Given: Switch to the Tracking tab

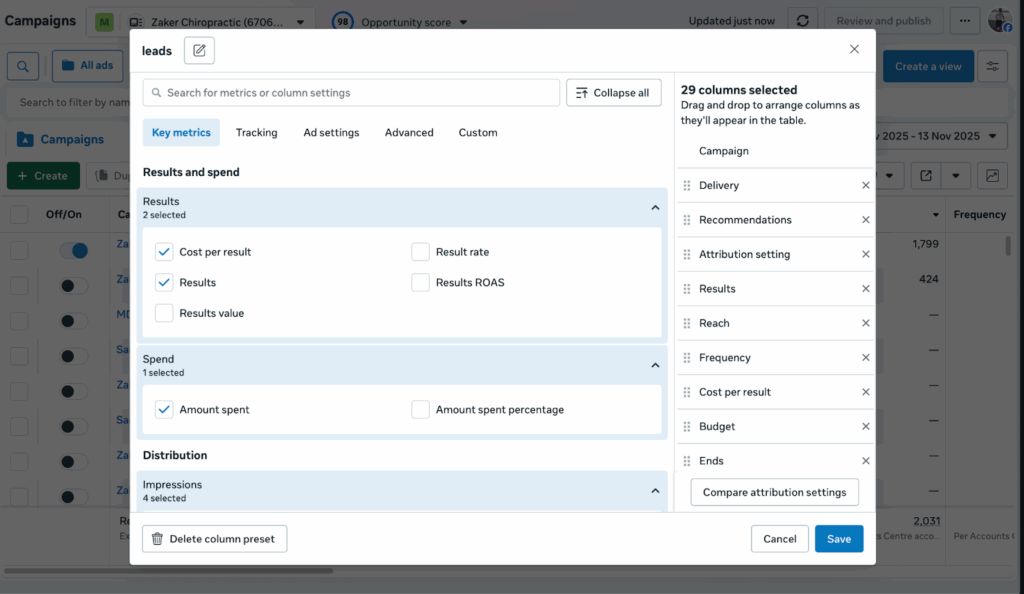Looking at the screenshot, I should (x=256, y=133).
